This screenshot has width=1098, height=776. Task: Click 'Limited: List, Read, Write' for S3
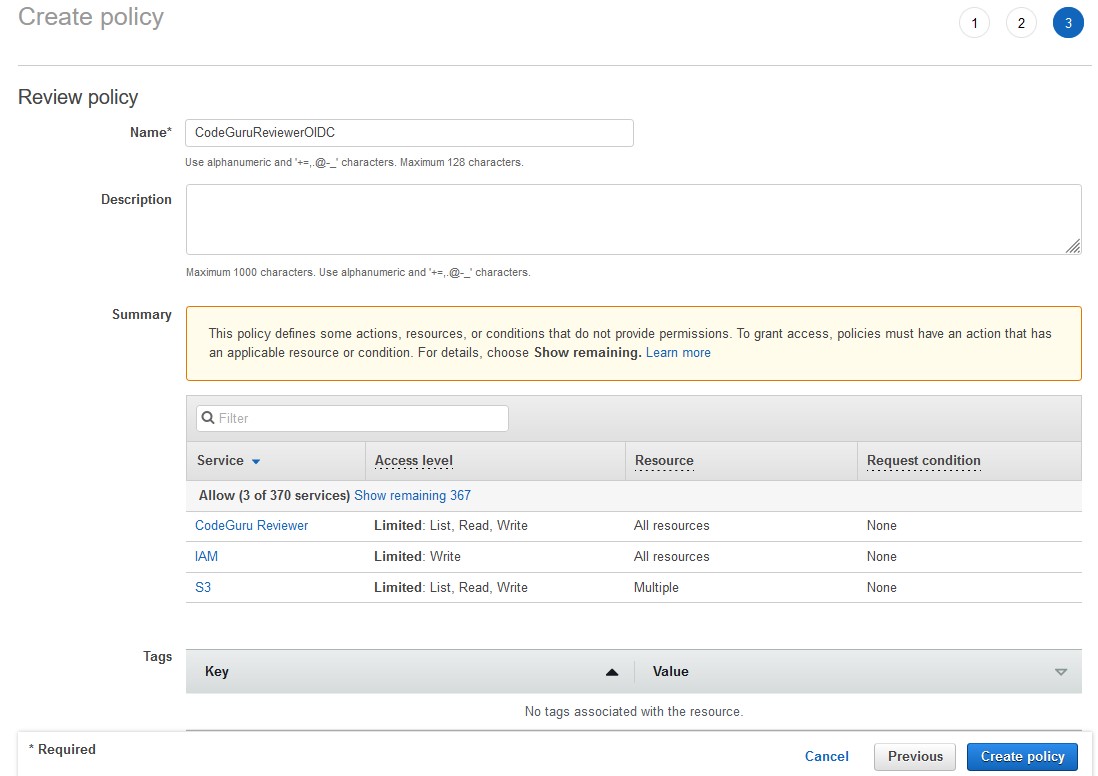click(x=451, y=587)
